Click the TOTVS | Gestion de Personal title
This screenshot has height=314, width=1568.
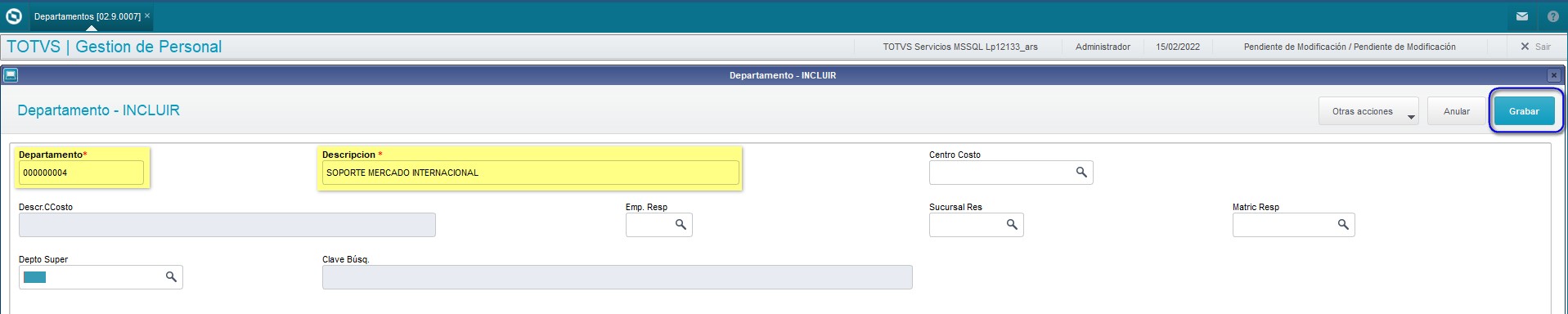(x=115, y=47)
